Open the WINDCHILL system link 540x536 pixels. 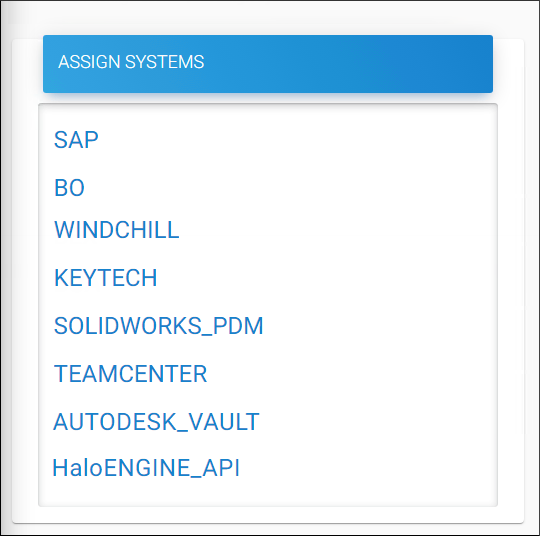pos(116,230)
